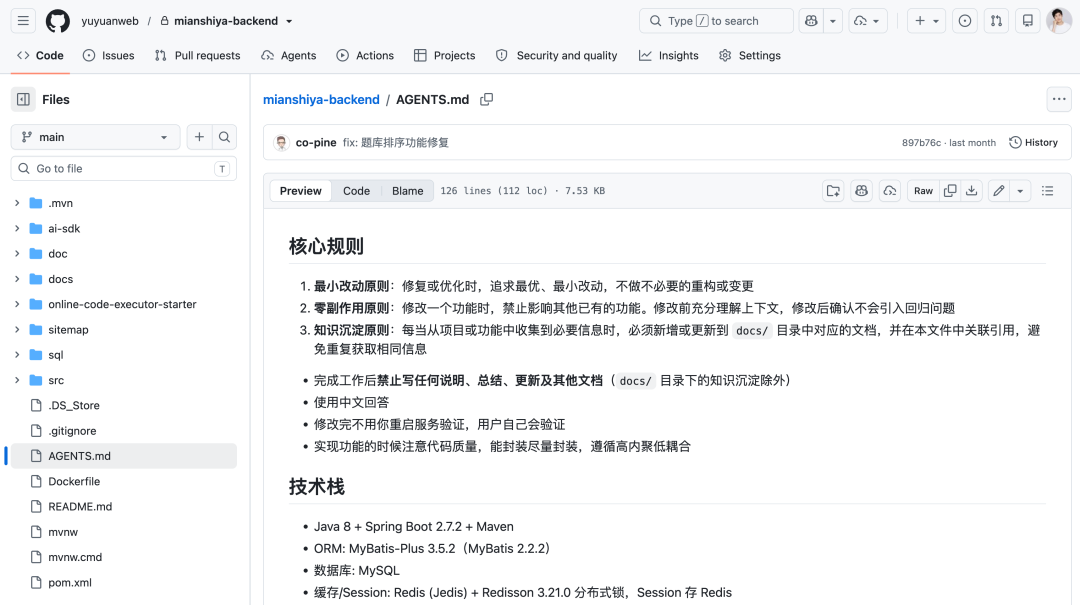Open the Issues tab
The width and height of the screenshot is (1080, 605).
pyautogui.click(x=108, y=55)
